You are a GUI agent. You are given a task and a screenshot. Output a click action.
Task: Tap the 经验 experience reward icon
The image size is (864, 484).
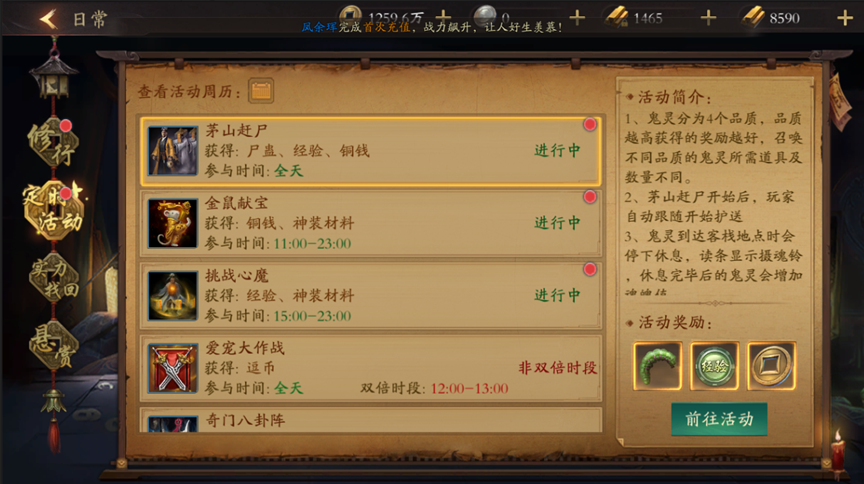tap(714, 366)
